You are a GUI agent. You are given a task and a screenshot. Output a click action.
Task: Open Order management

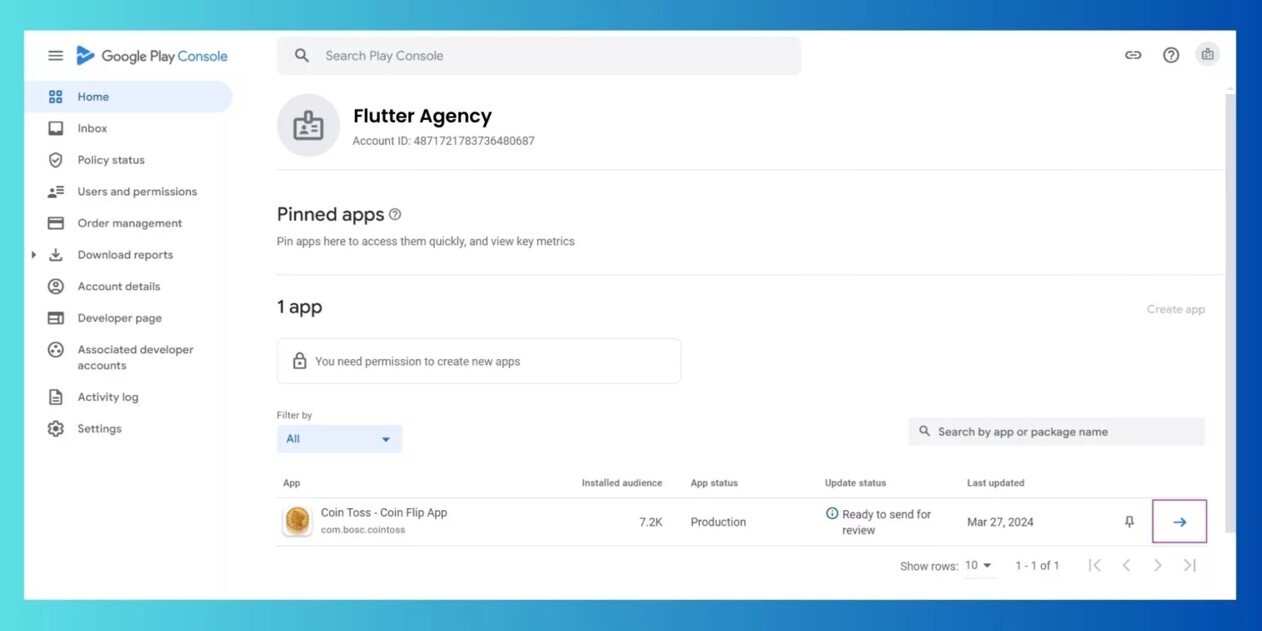[129, 223]
